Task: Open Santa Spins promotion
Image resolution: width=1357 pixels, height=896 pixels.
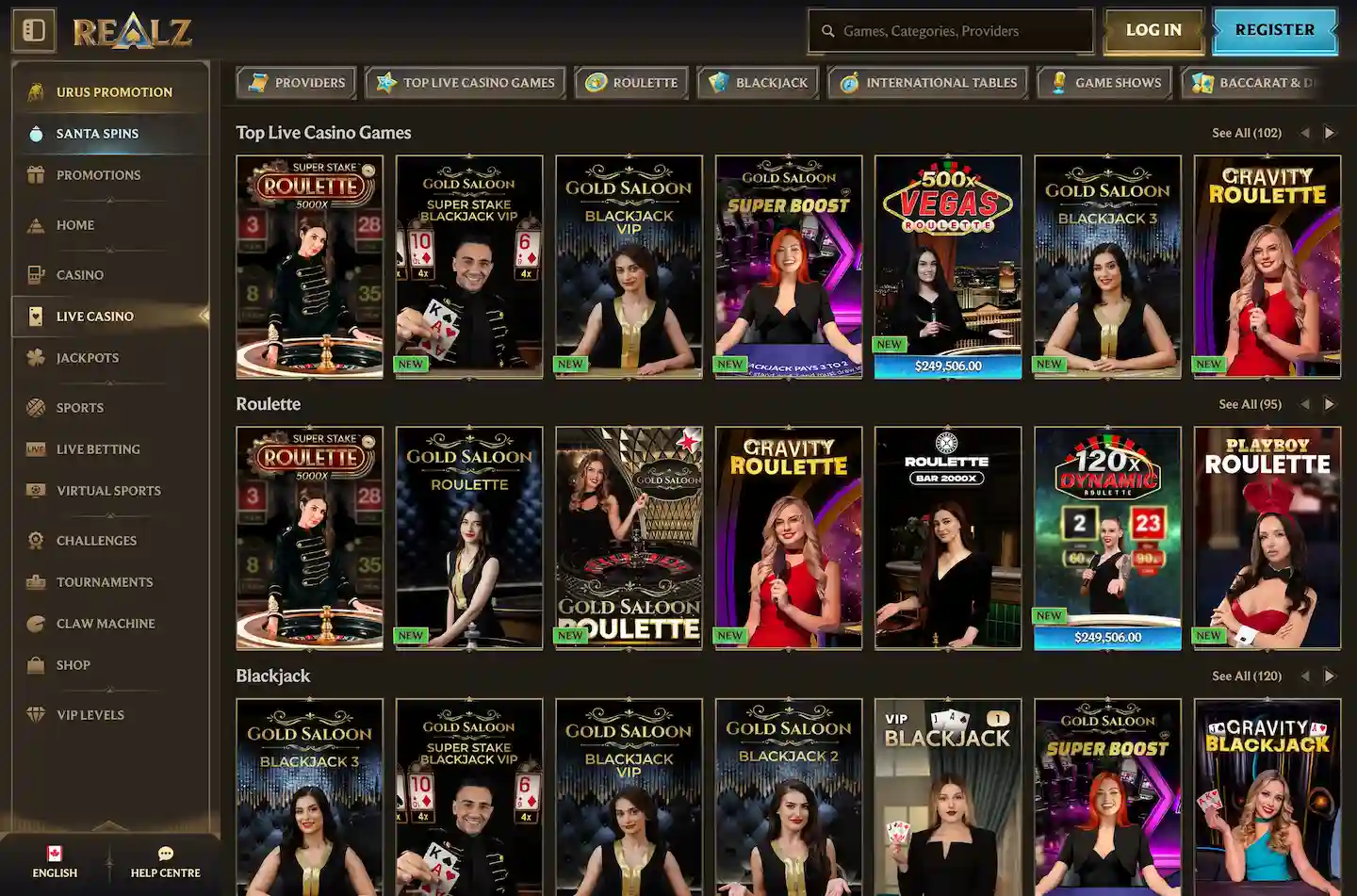Action: click(x=96, y=133)
